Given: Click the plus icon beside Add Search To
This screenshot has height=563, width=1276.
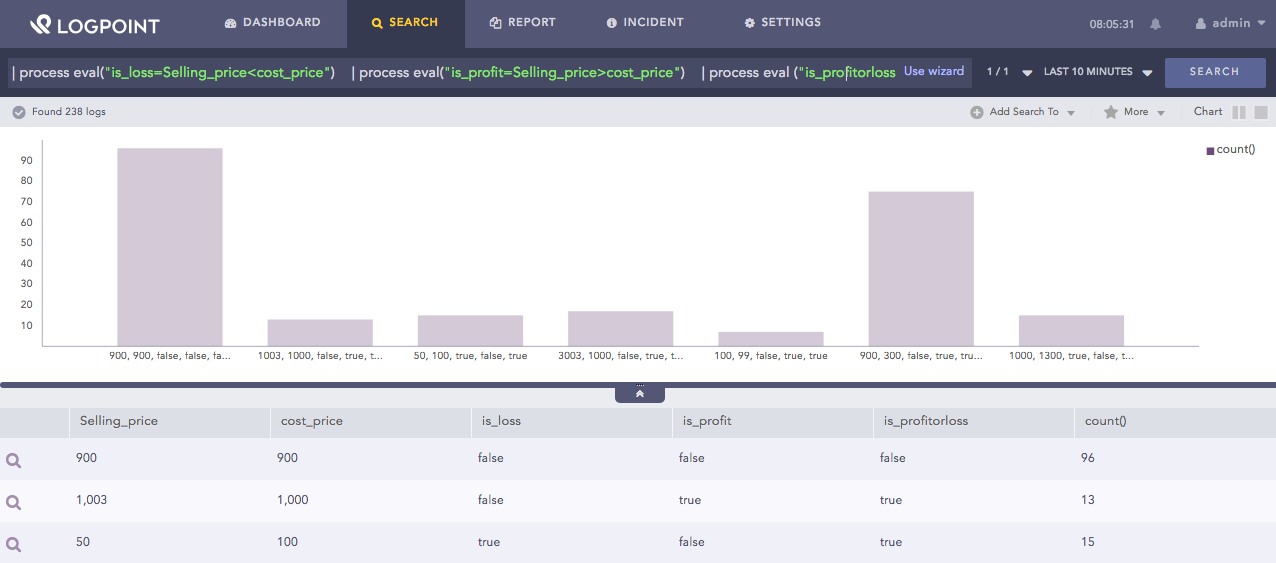Looking at the screenshot, I should (976, 112).
